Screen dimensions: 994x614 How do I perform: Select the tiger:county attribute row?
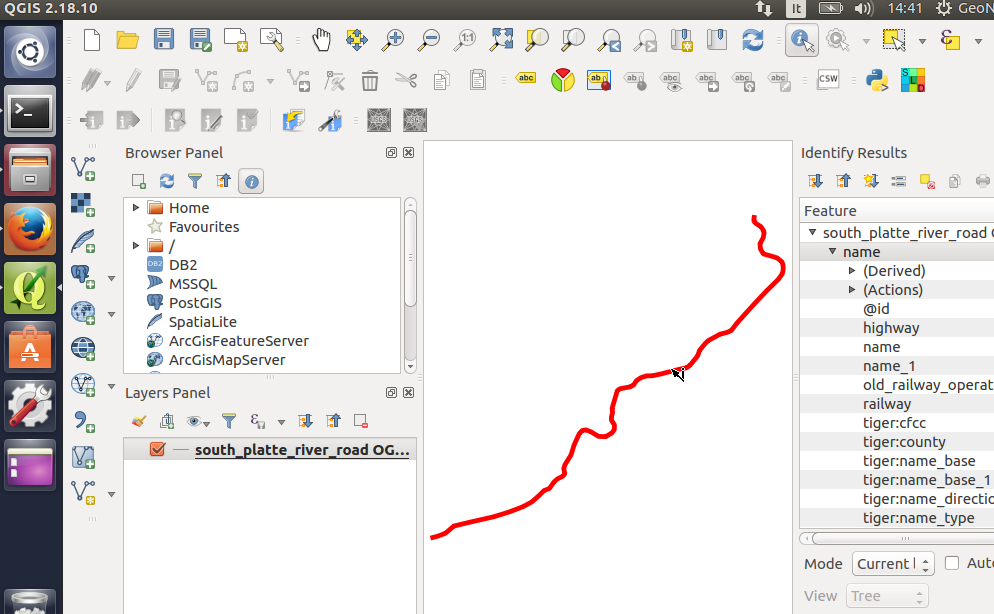[x=903, y=442]
